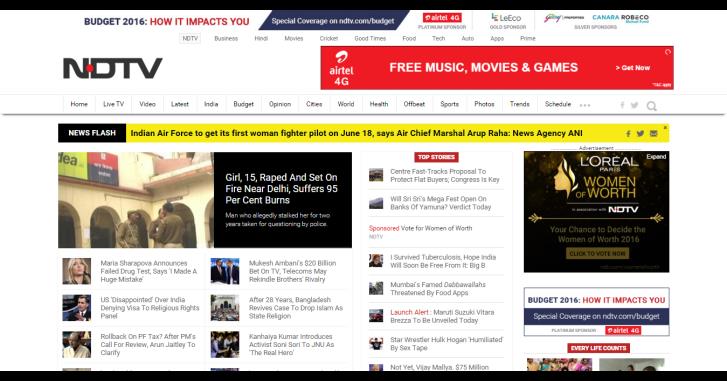Viewport: 727px width, 381px height.
Task: Open Rollback On PF Tax story
Action: (x=148, y=344)
